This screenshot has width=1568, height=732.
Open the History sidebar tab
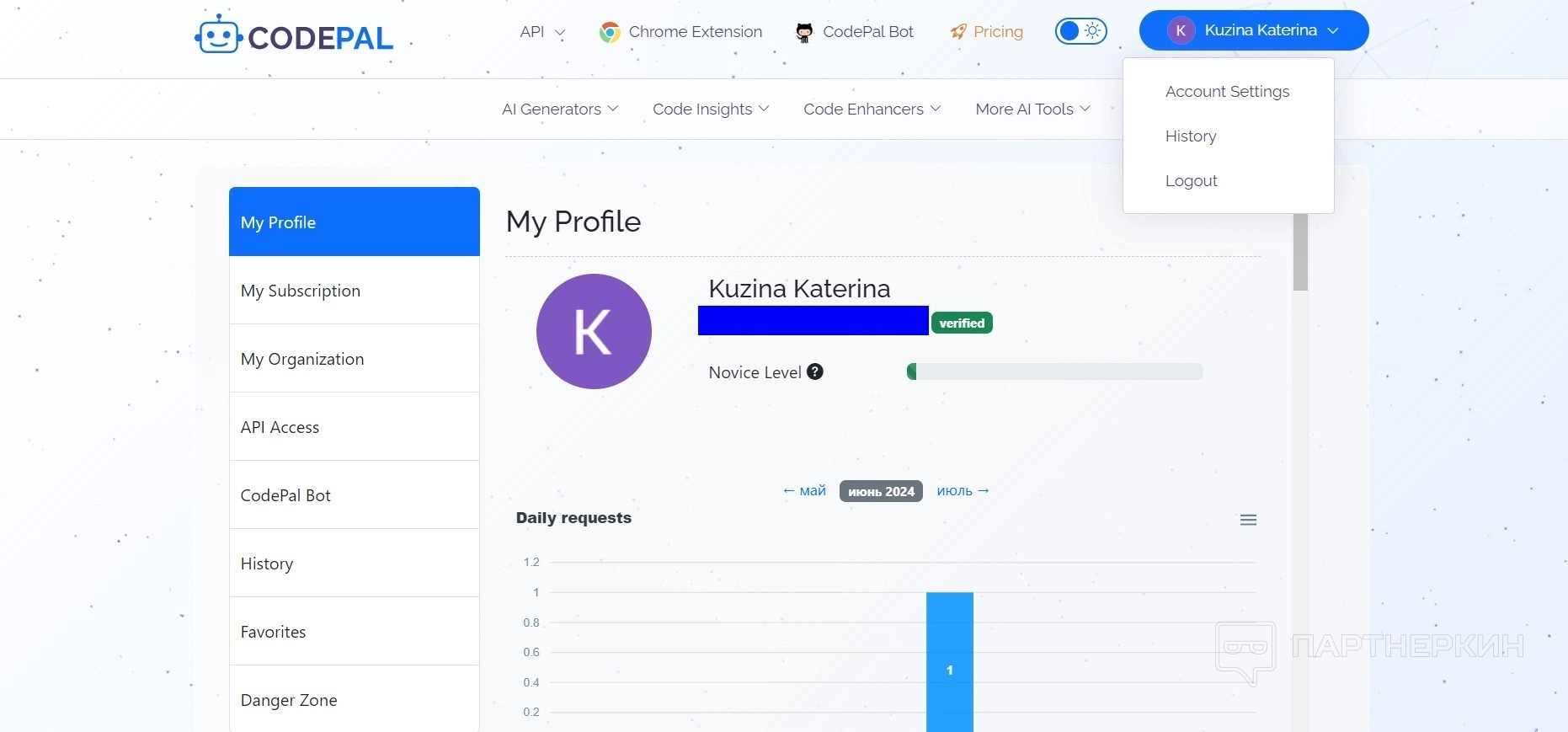355,564
